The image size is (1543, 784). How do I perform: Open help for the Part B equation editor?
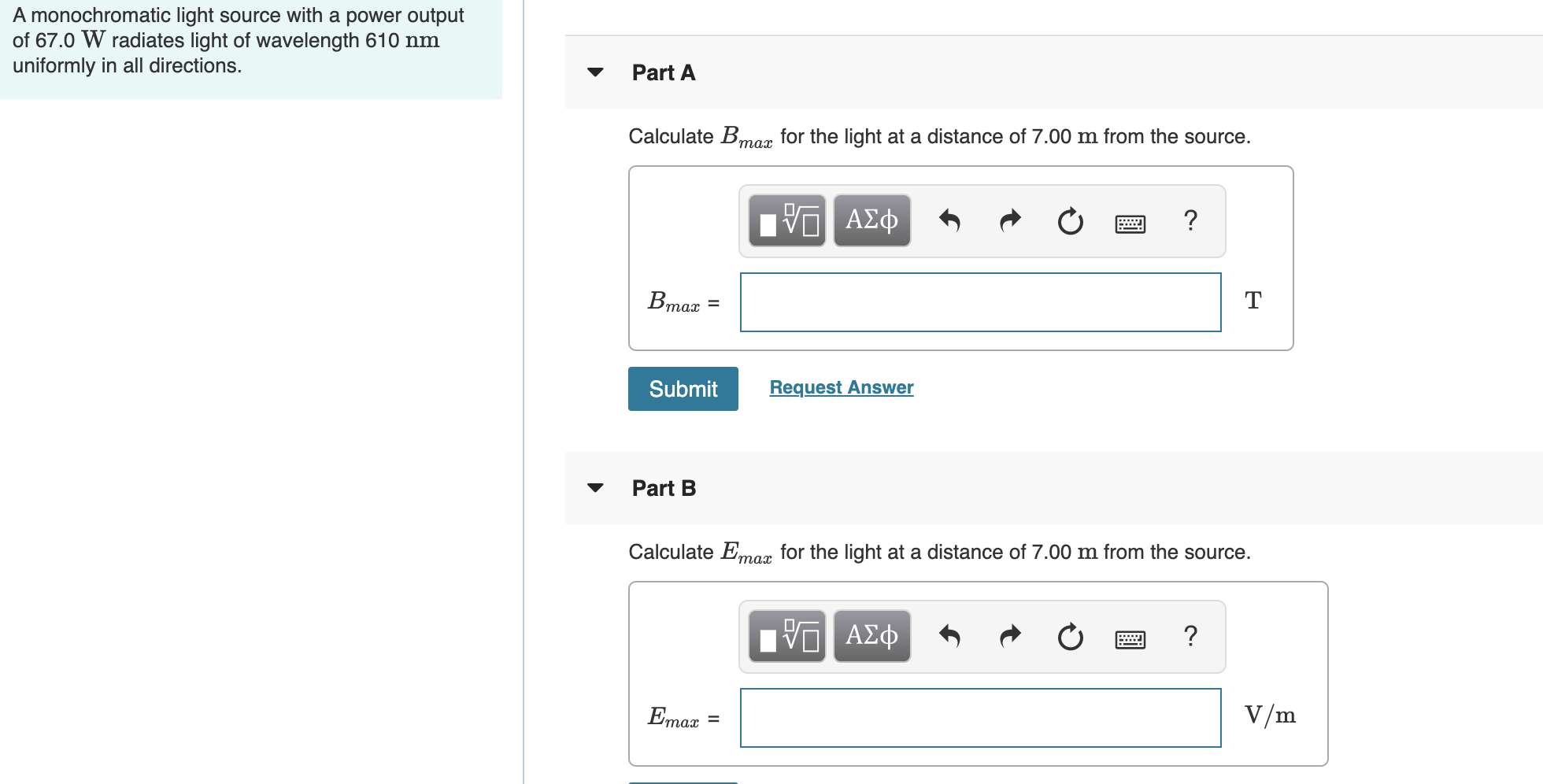[x=1190, y=637]
